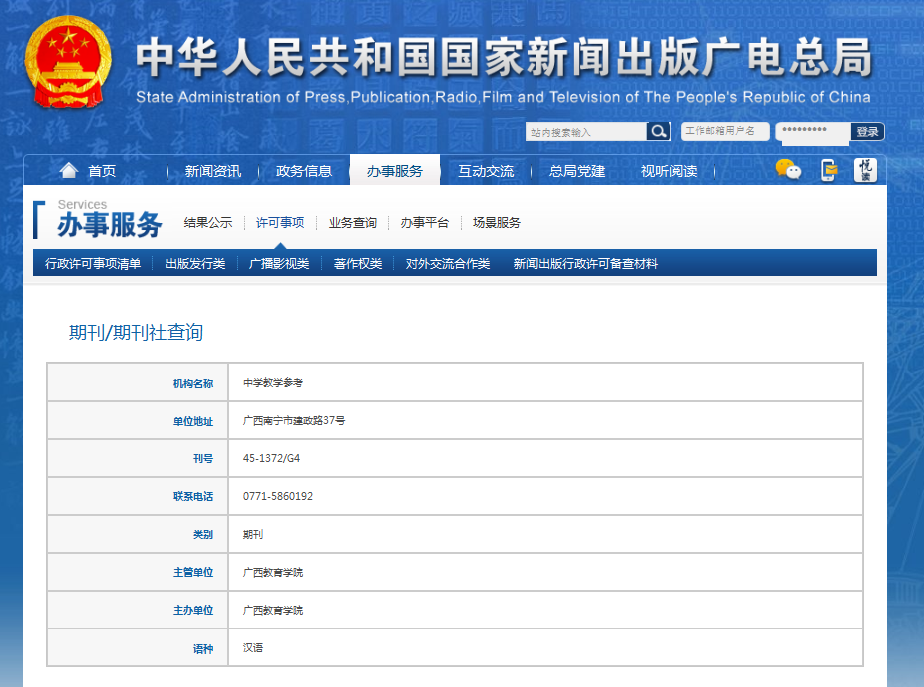Open 新闻资讯 menu item
924x687 pixels.
tap(213, 171)
